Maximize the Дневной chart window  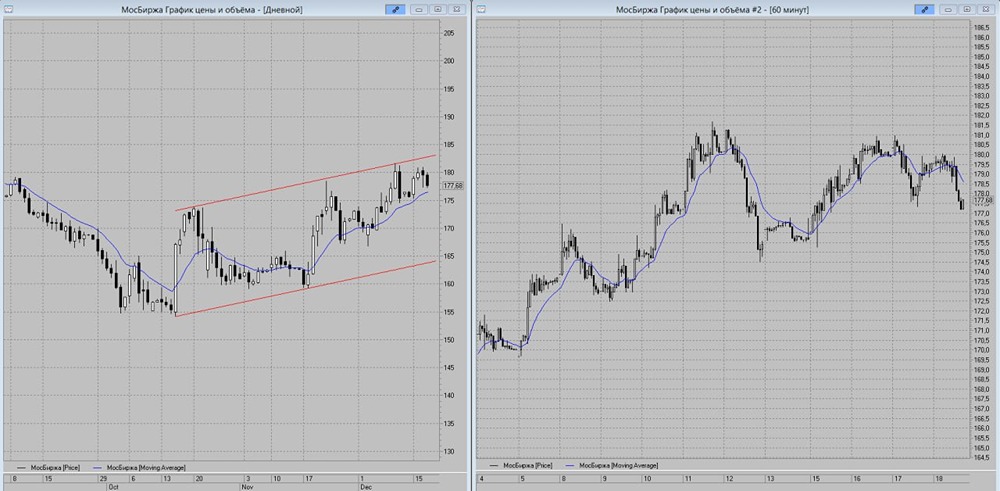click(438, 10)
